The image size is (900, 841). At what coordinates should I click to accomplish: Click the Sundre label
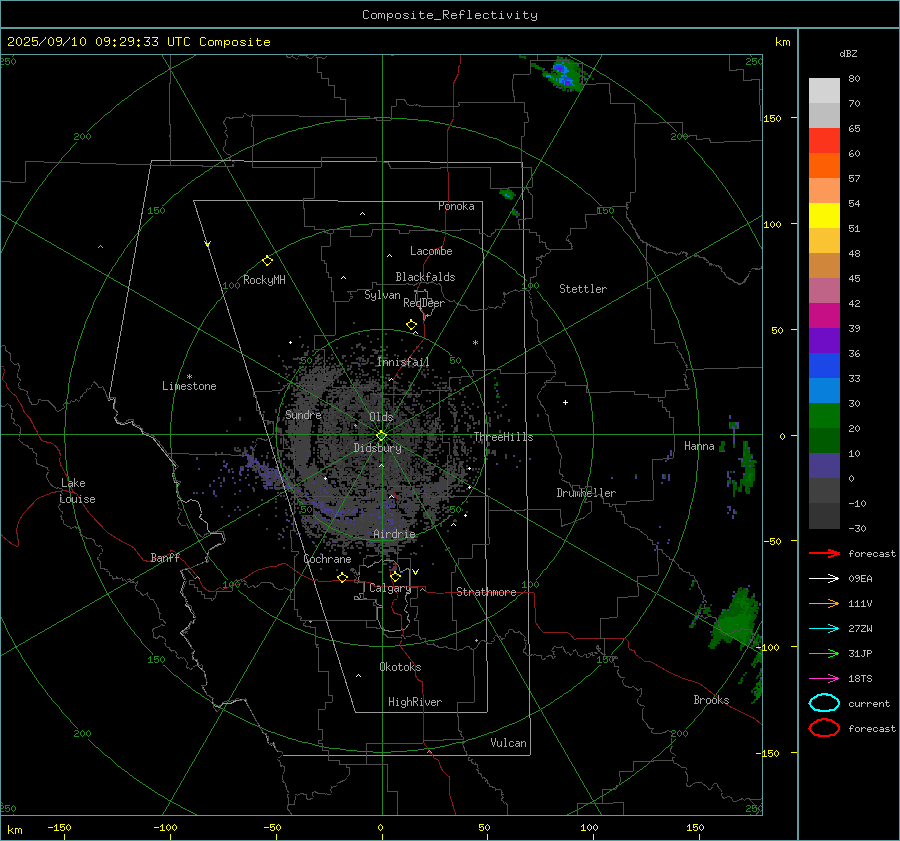click(x=303, y=414)
